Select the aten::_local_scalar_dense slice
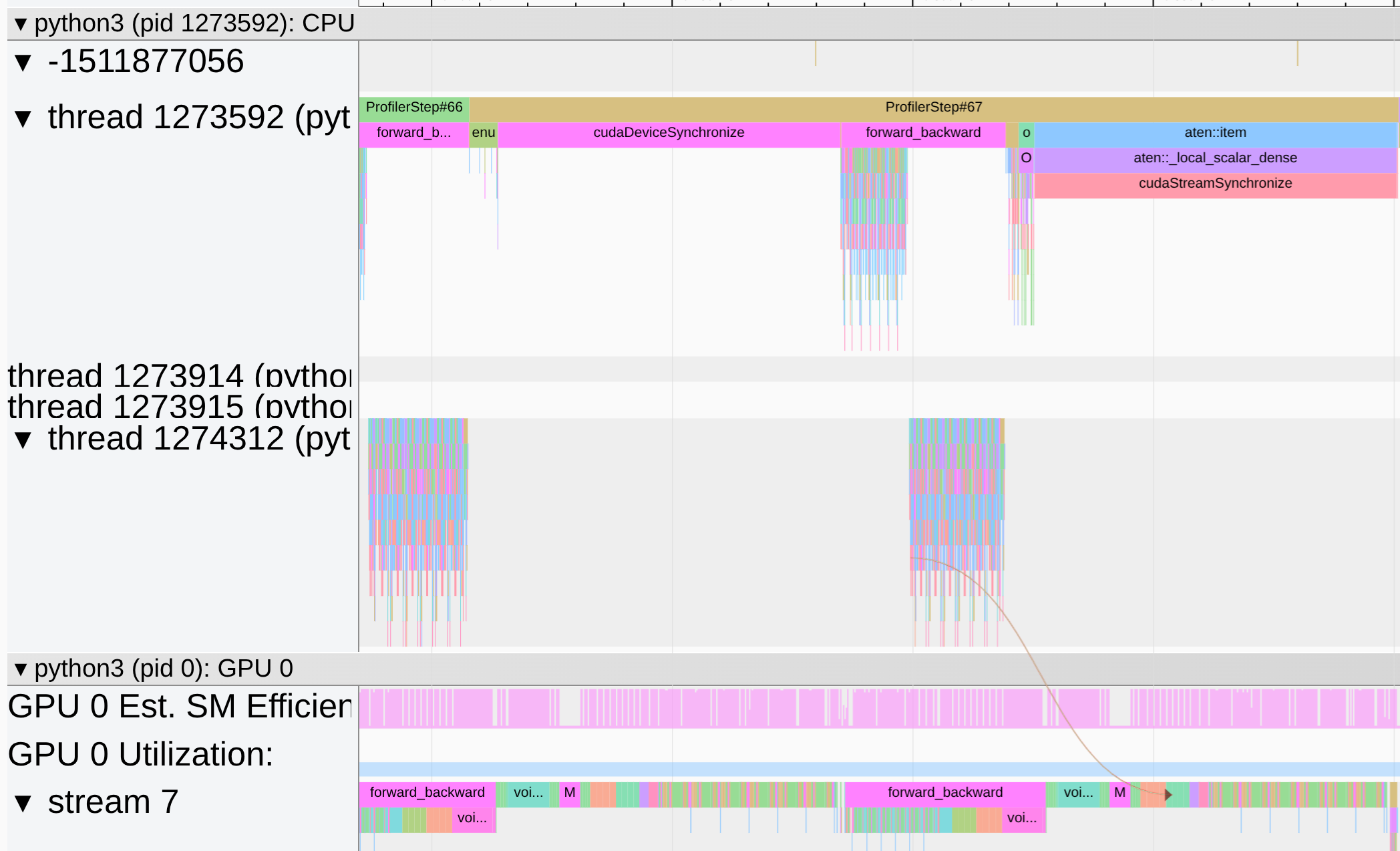Image resolution: width=1400 pixels, height=851 pixels. [x=1214, y=158]
